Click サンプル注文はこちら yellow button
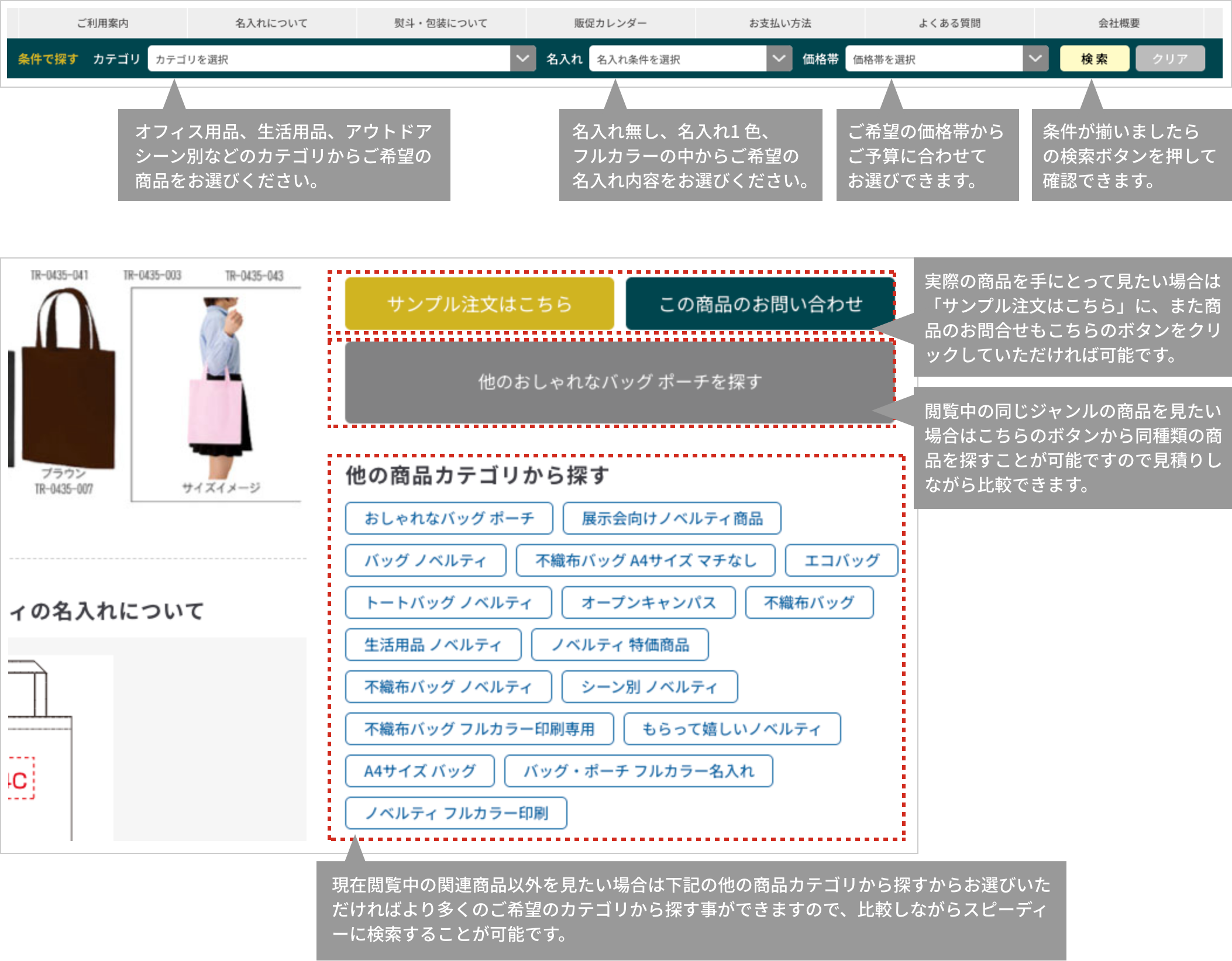This screenshot has height=961, width=1232. pos(479,304)
